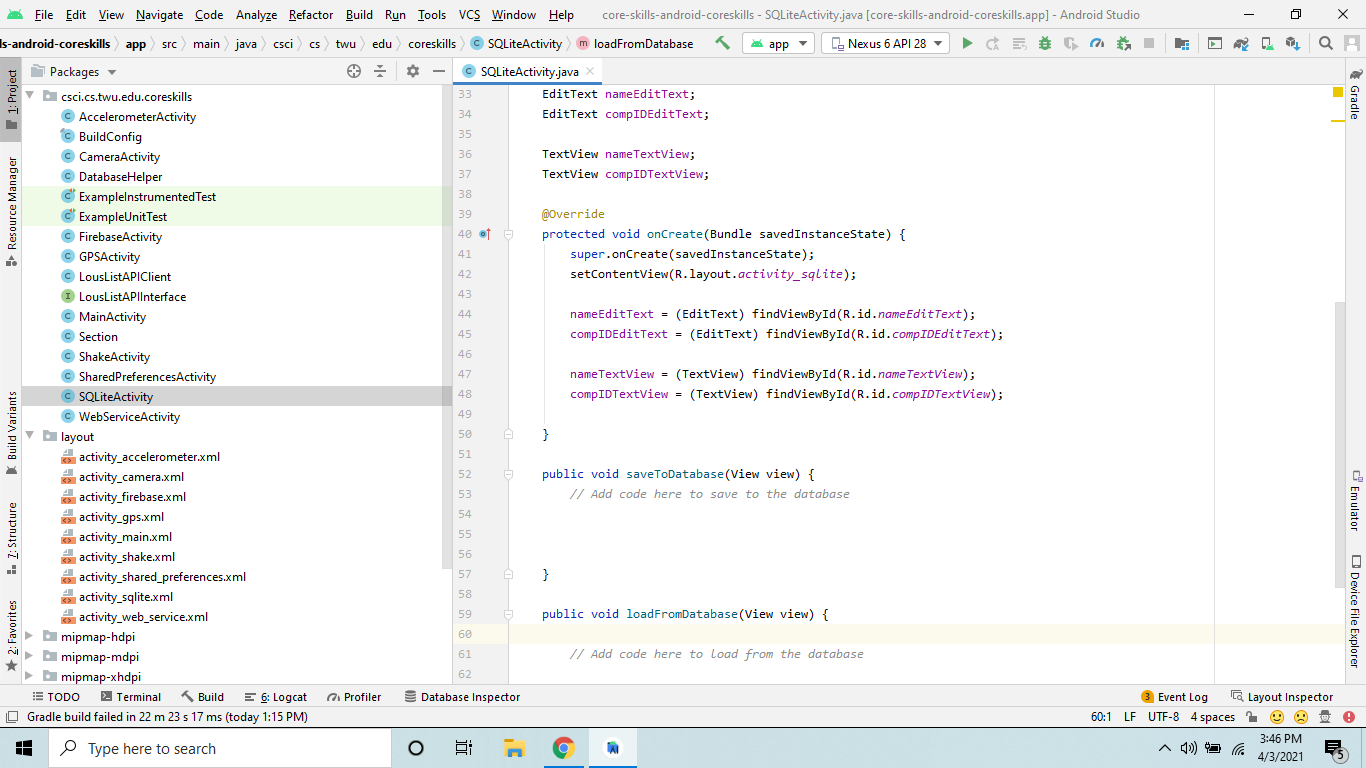The height and width of the screenshot is (768, 1366).
Task: Open the Nexus 6 API 28 device selector
Action: 884,43
